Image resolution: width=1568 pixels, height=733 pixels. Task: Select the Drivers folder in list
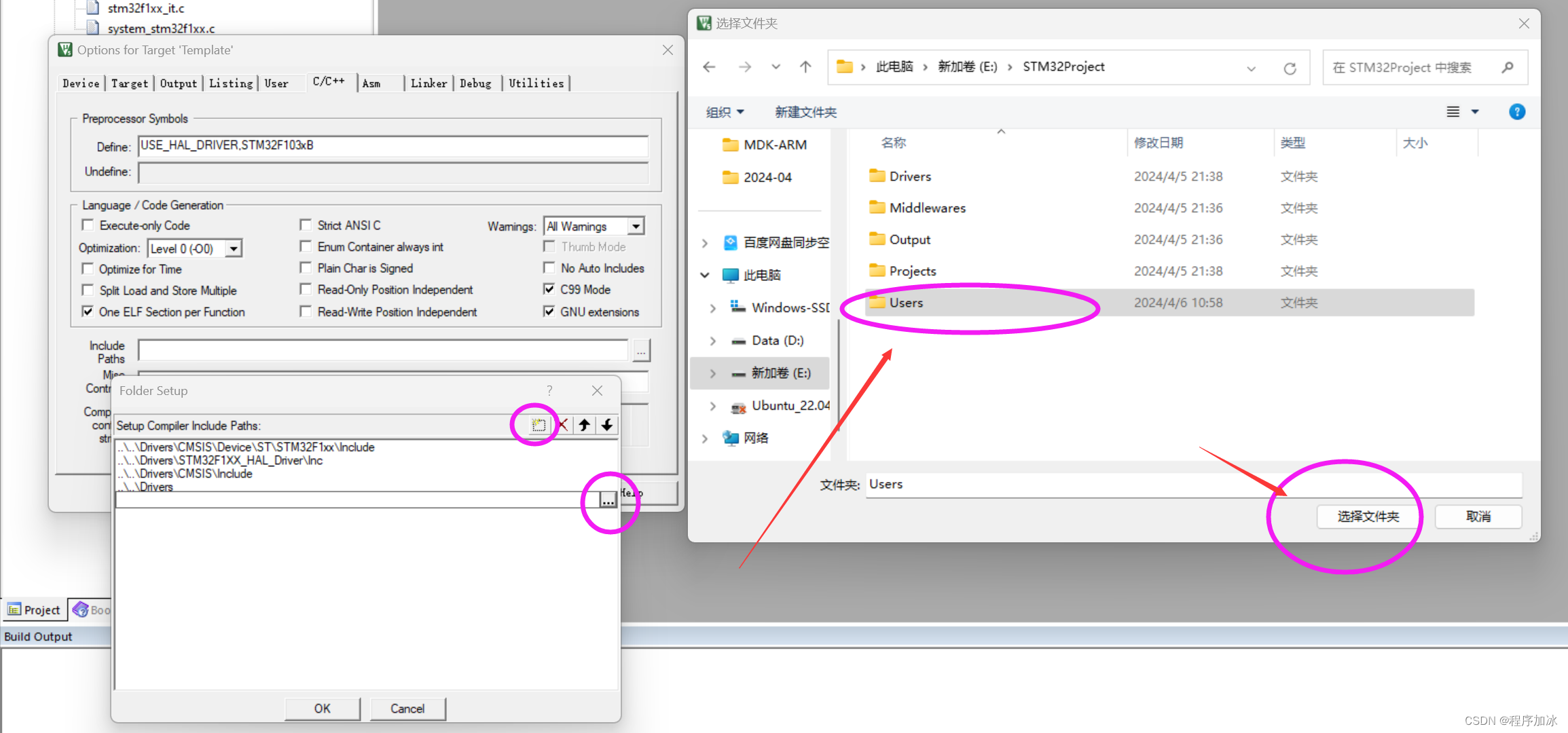tap(910, 176)
